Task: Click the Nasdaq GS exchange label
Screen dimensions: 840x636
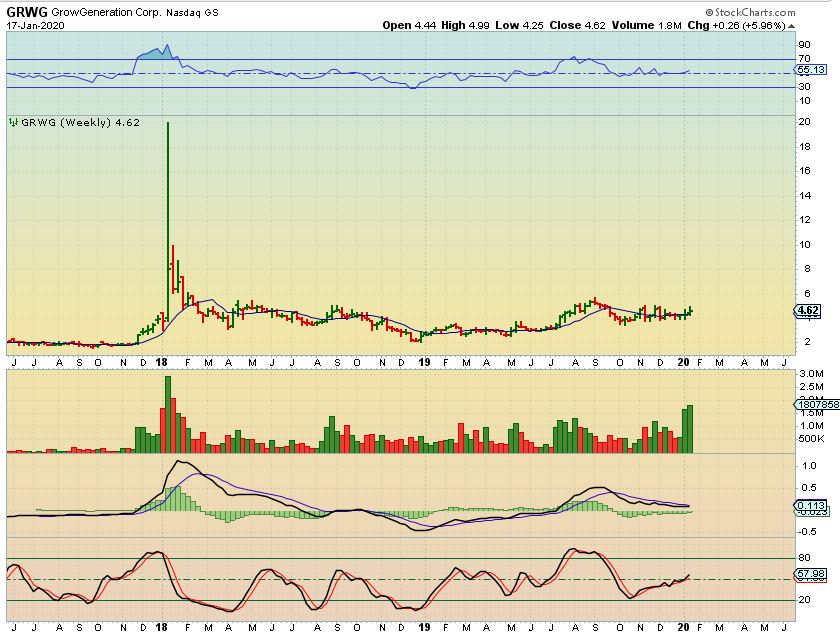Action: (192, 12)
